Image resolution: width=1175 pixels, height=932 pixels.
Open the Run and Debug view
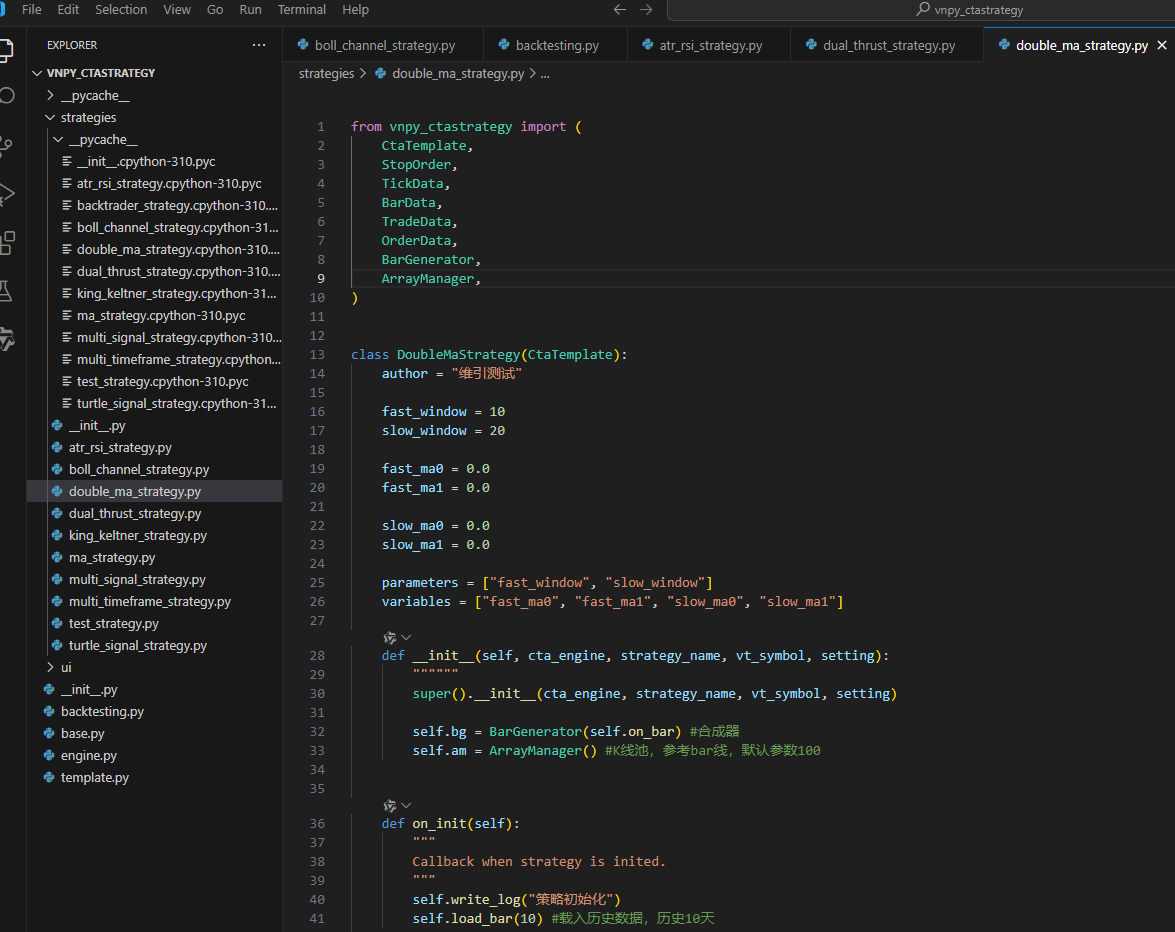click(x=6, y=194)
